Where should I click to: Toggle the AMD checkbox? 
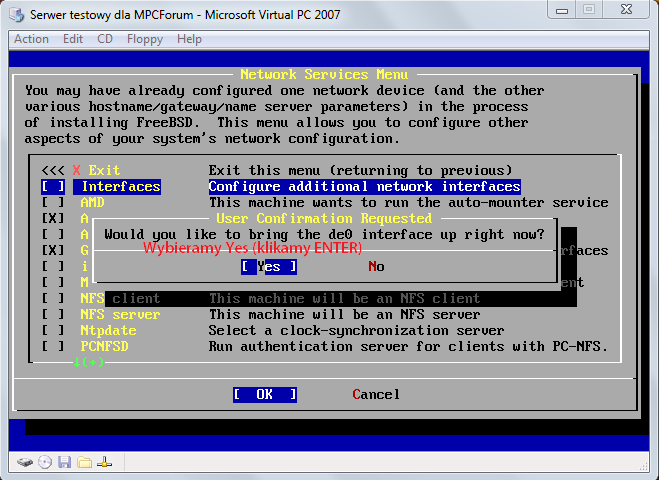(53, 202)
